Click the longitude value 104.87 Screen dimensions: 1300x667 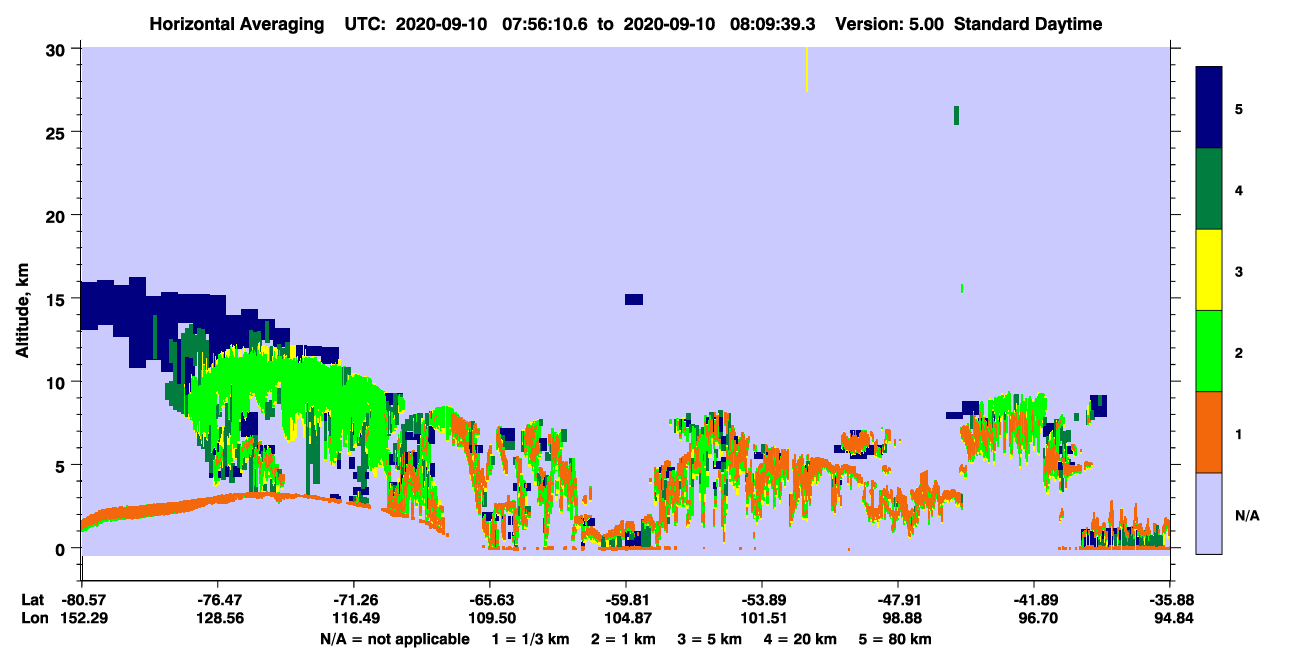click(x=626, y=619)
